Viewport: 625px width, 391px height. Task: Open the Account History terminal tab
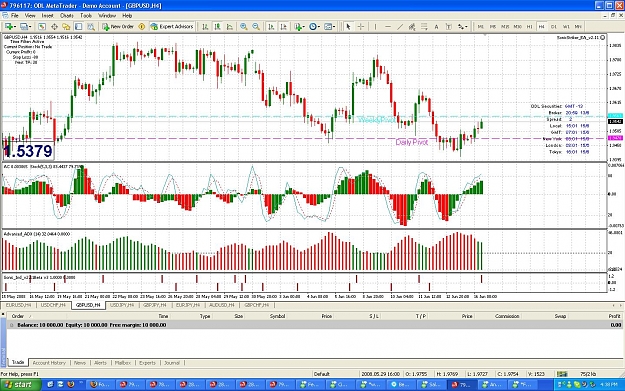click(x=49, y=363)
